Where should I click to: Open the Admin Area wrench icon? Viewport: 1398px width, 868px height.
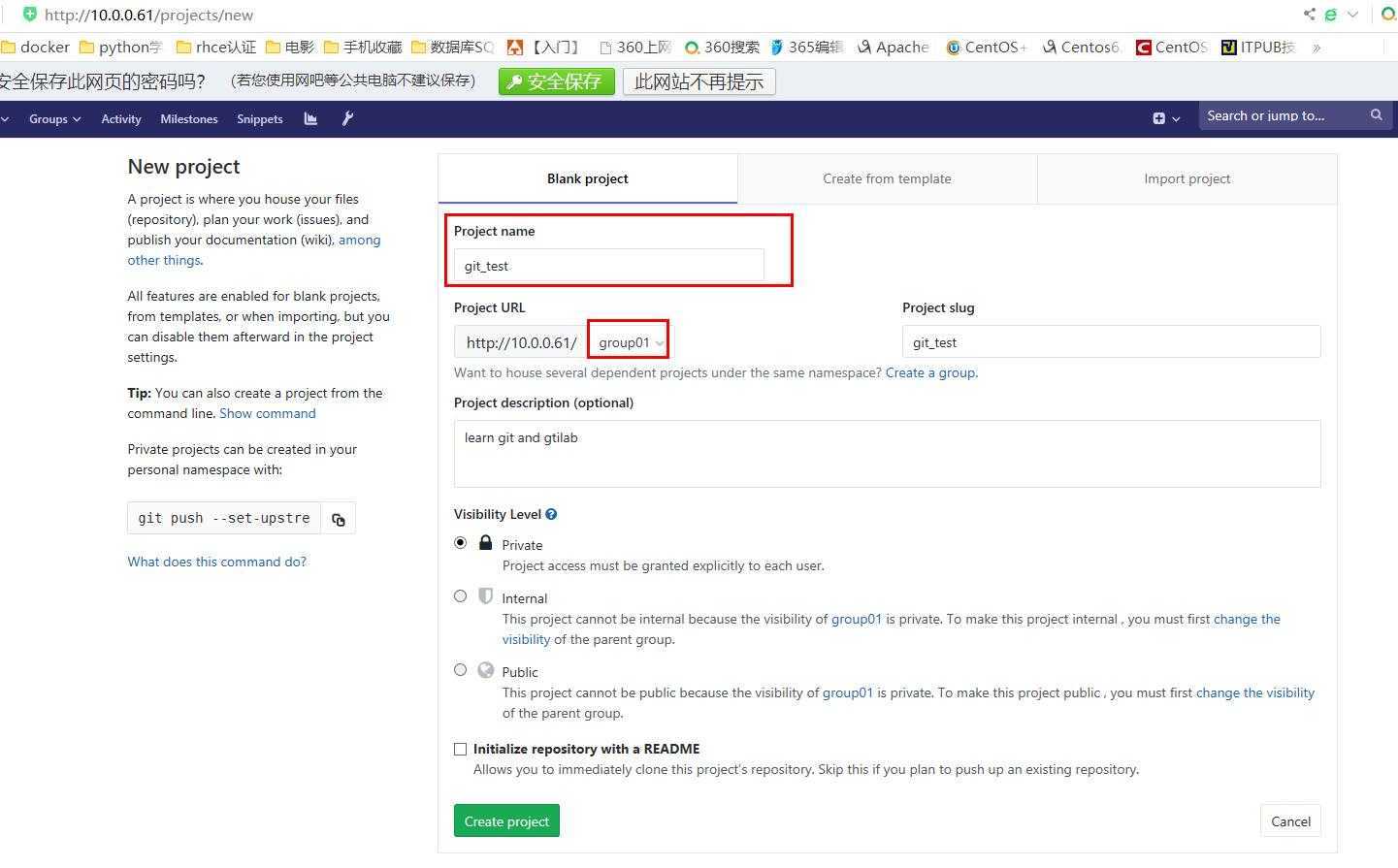click(x=347, y=118)
